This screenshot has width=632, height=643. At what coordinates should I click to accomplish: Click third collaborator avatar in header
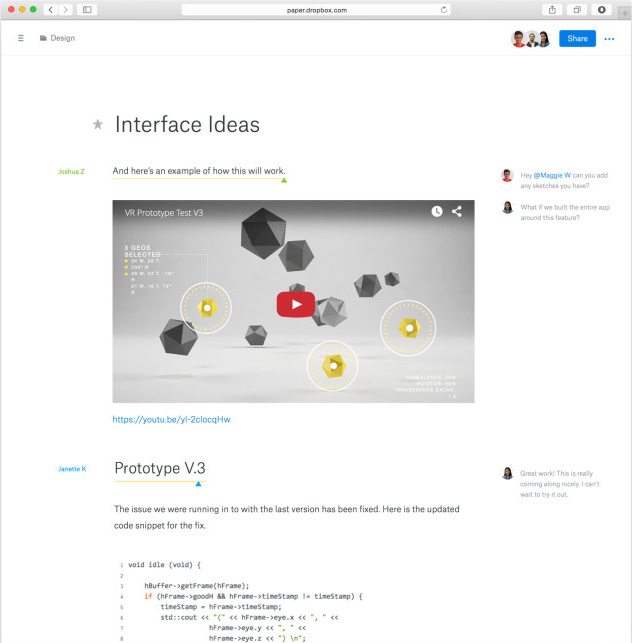coord(544,39)
